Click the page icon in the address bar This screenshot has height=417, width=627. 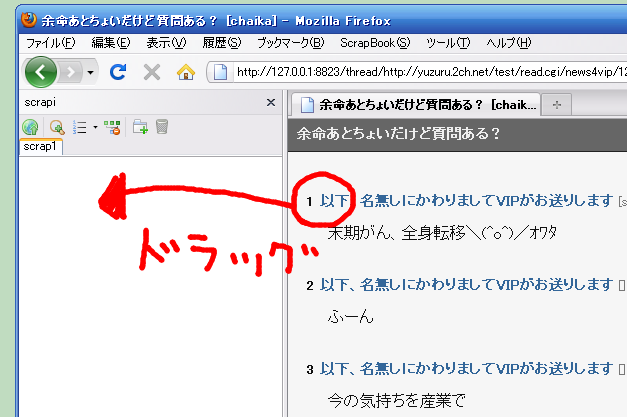coord(220,72)
